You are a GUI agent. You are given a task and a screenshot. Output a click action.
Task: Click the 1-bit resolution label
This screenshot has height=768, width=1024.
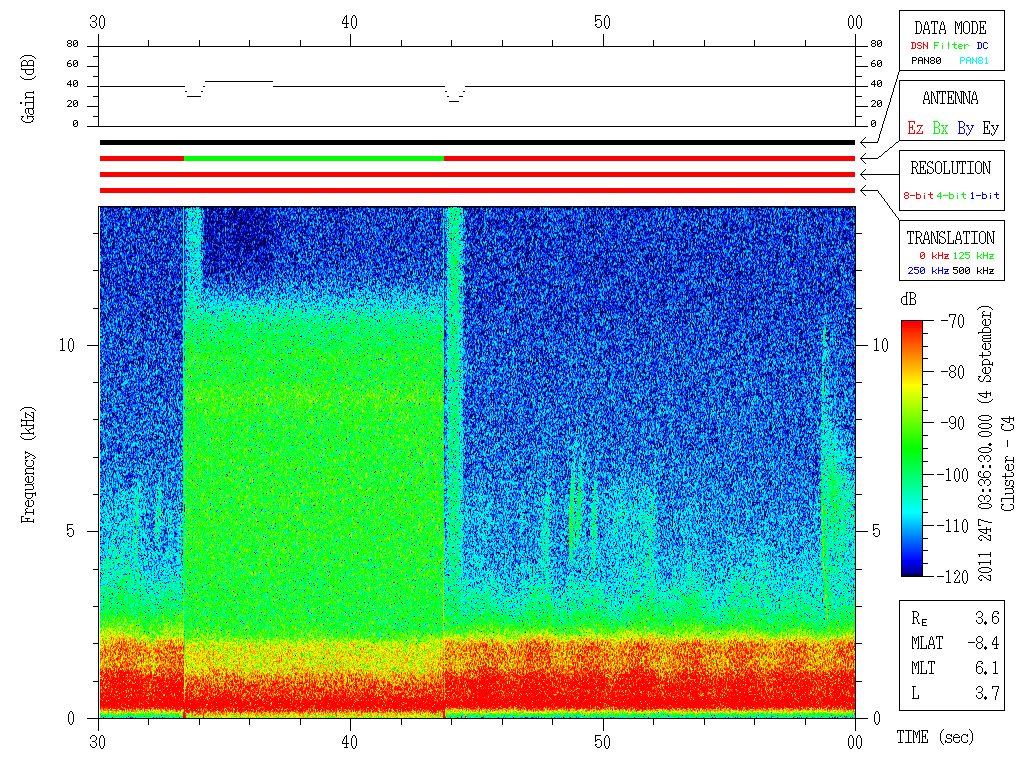click(984, 195)
